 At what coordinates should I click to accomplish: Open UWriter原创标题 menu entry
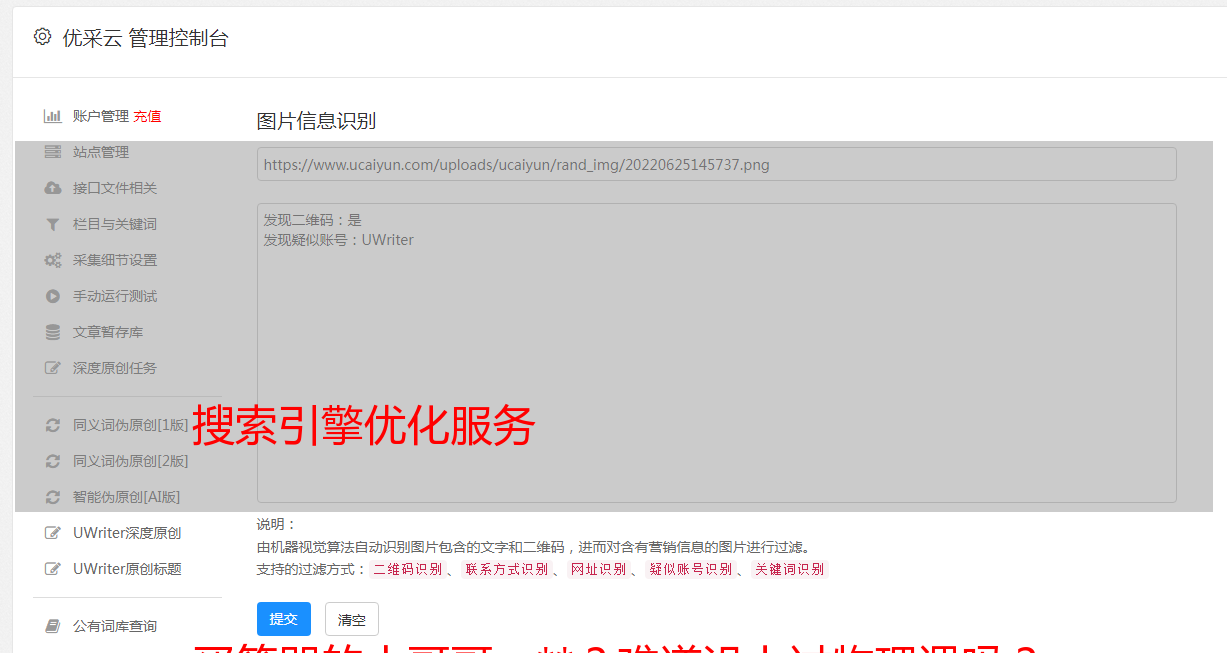tap(127, 569)
